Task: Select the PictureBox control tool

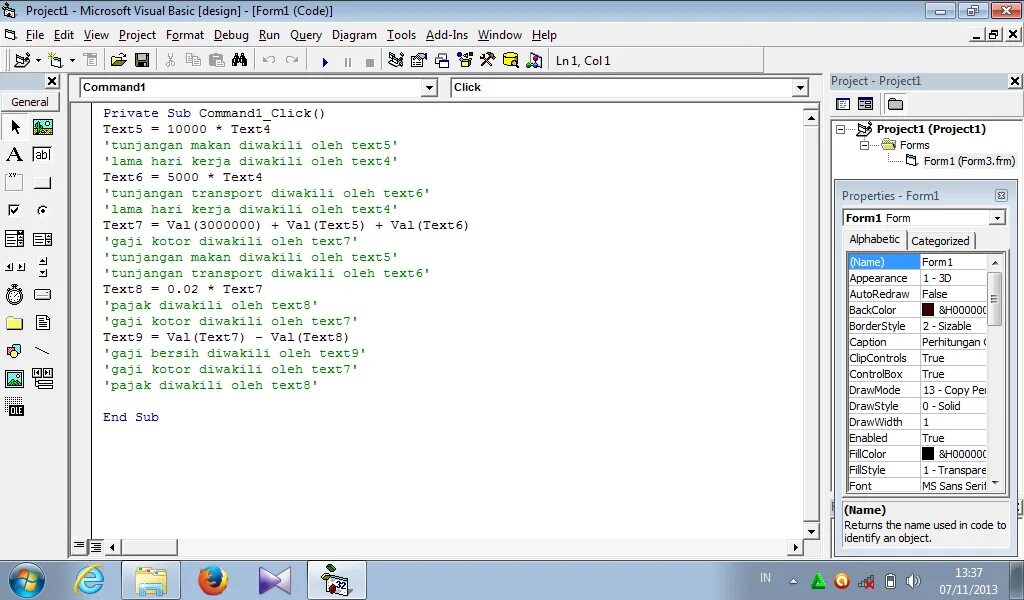Action: click(x=42, y=127)
